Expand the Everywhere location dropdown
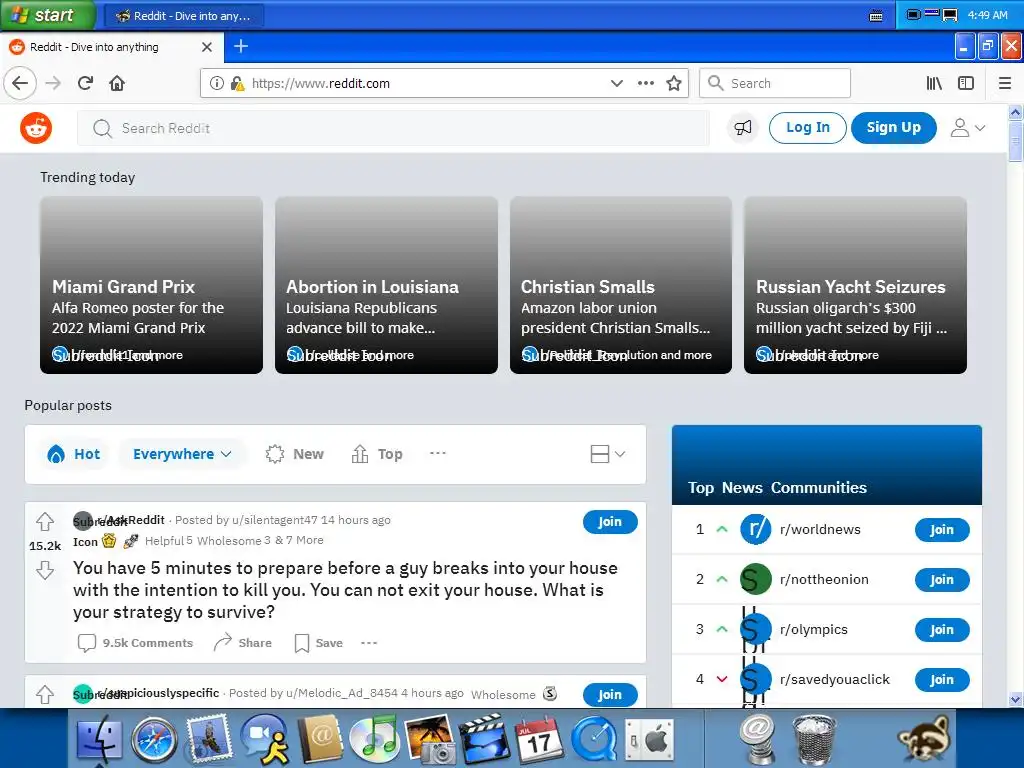The height and width of the screenshot is (768, 1024). tap(182, 454)
